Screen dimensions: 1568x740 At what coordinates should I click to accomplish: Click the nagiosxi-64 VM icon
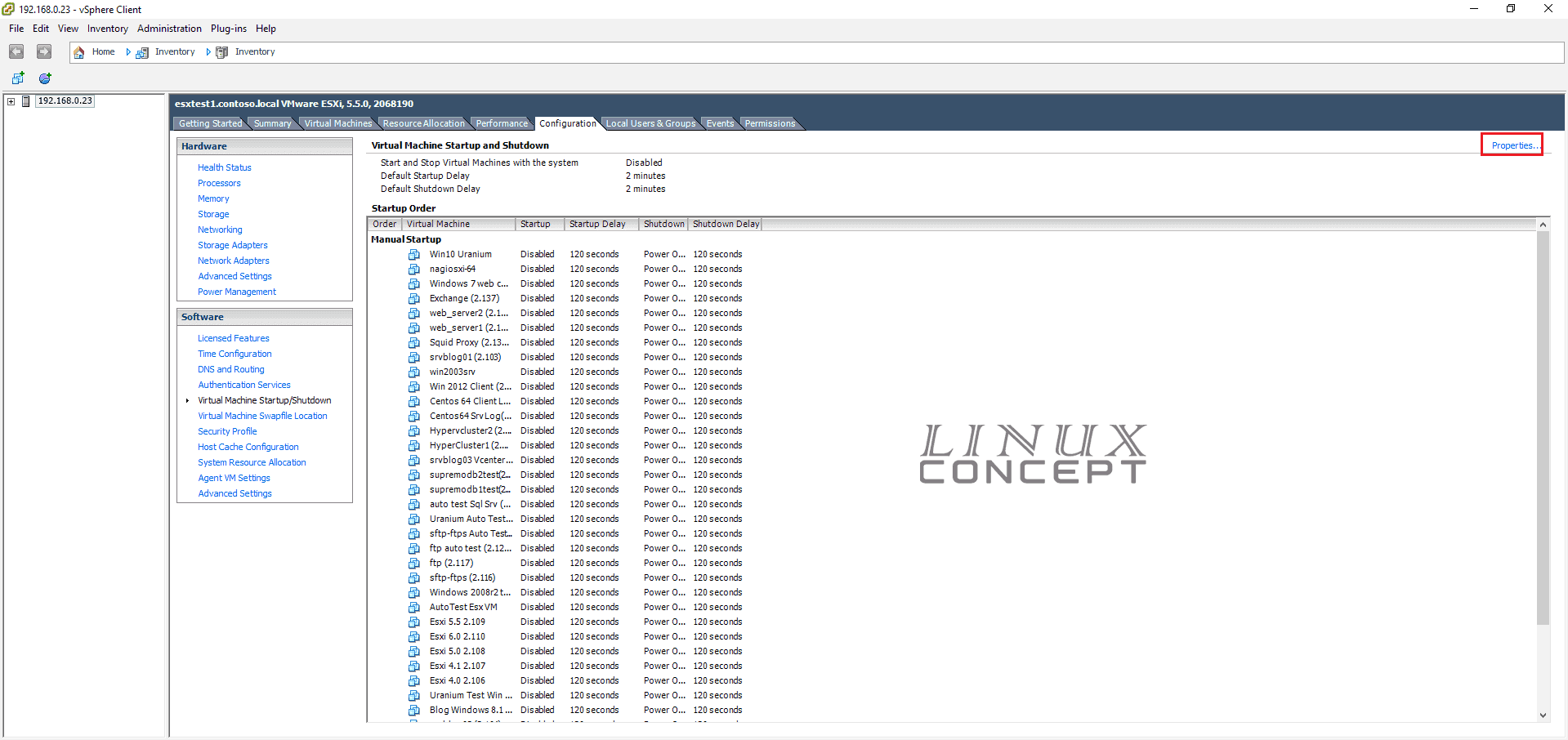[x=414, y=270]
